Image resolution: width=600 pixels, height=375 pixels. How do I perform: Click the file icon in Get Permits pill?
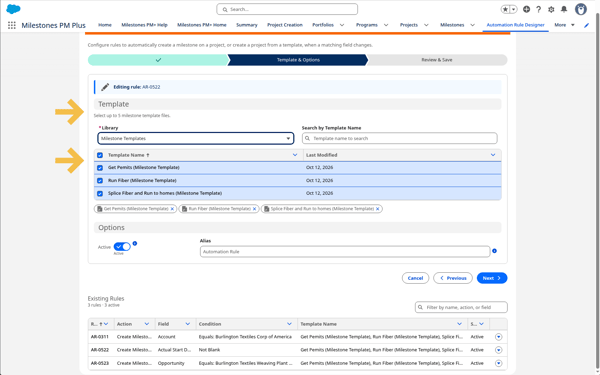click(99, 209)
